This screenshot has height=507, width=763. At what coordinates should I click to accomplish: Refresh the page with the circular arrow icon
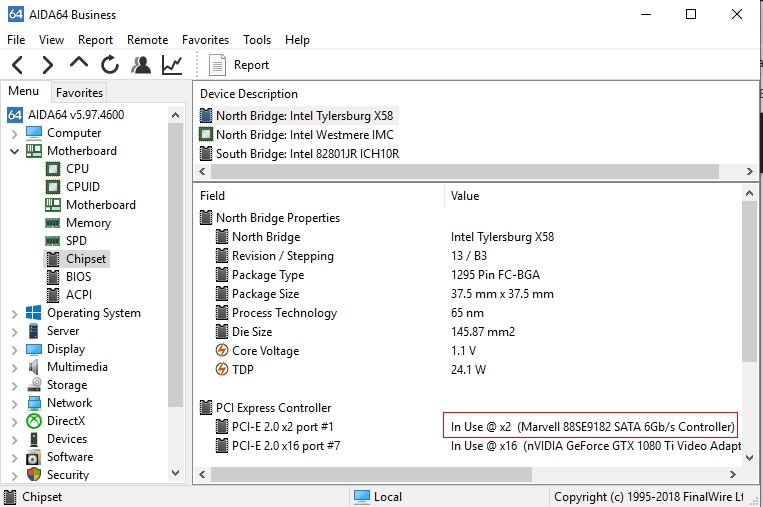[110, 65]
